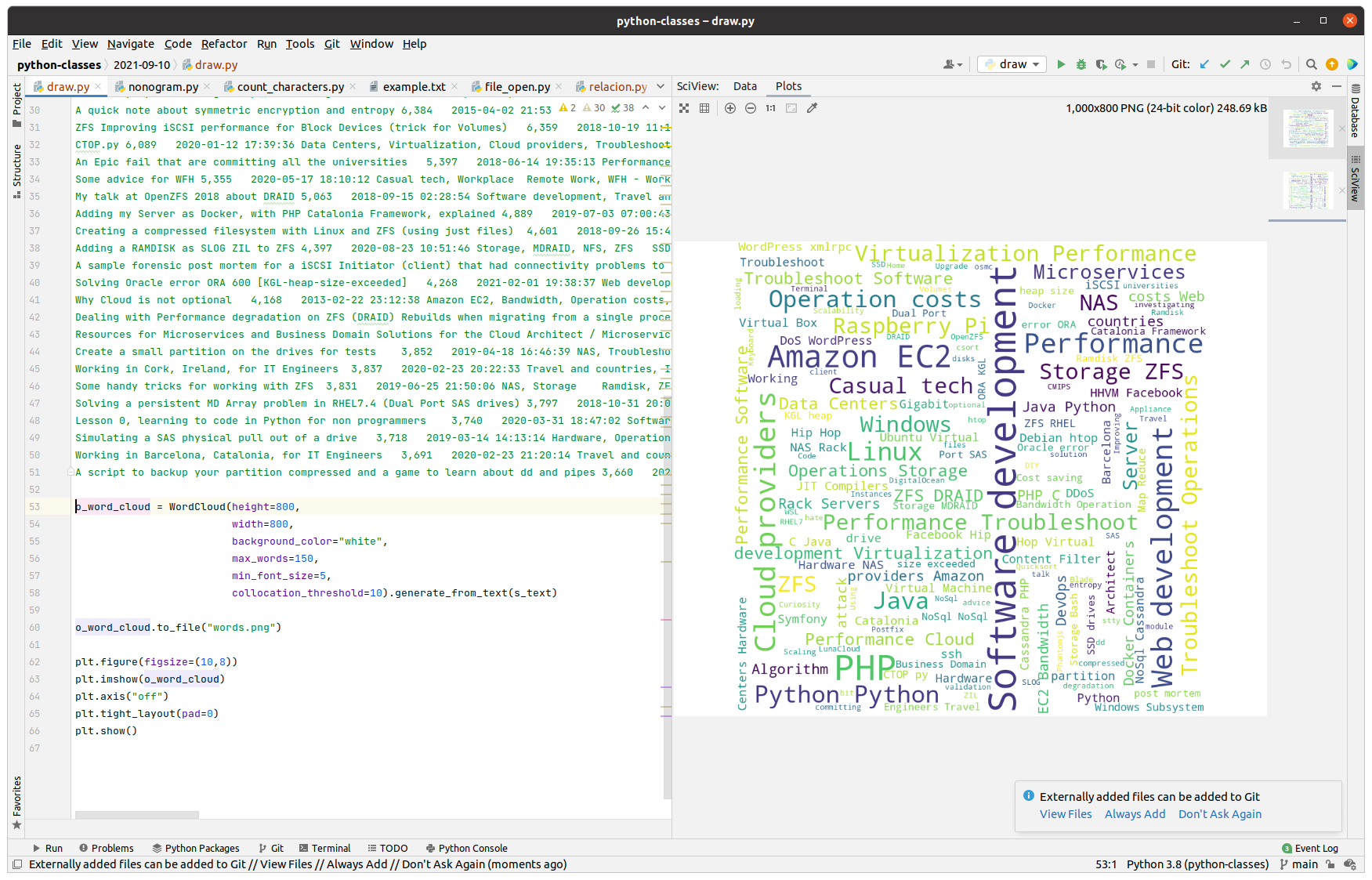Close the draw.py editor tab
This screenshot has height=880, width=1372.
(98, 86)
